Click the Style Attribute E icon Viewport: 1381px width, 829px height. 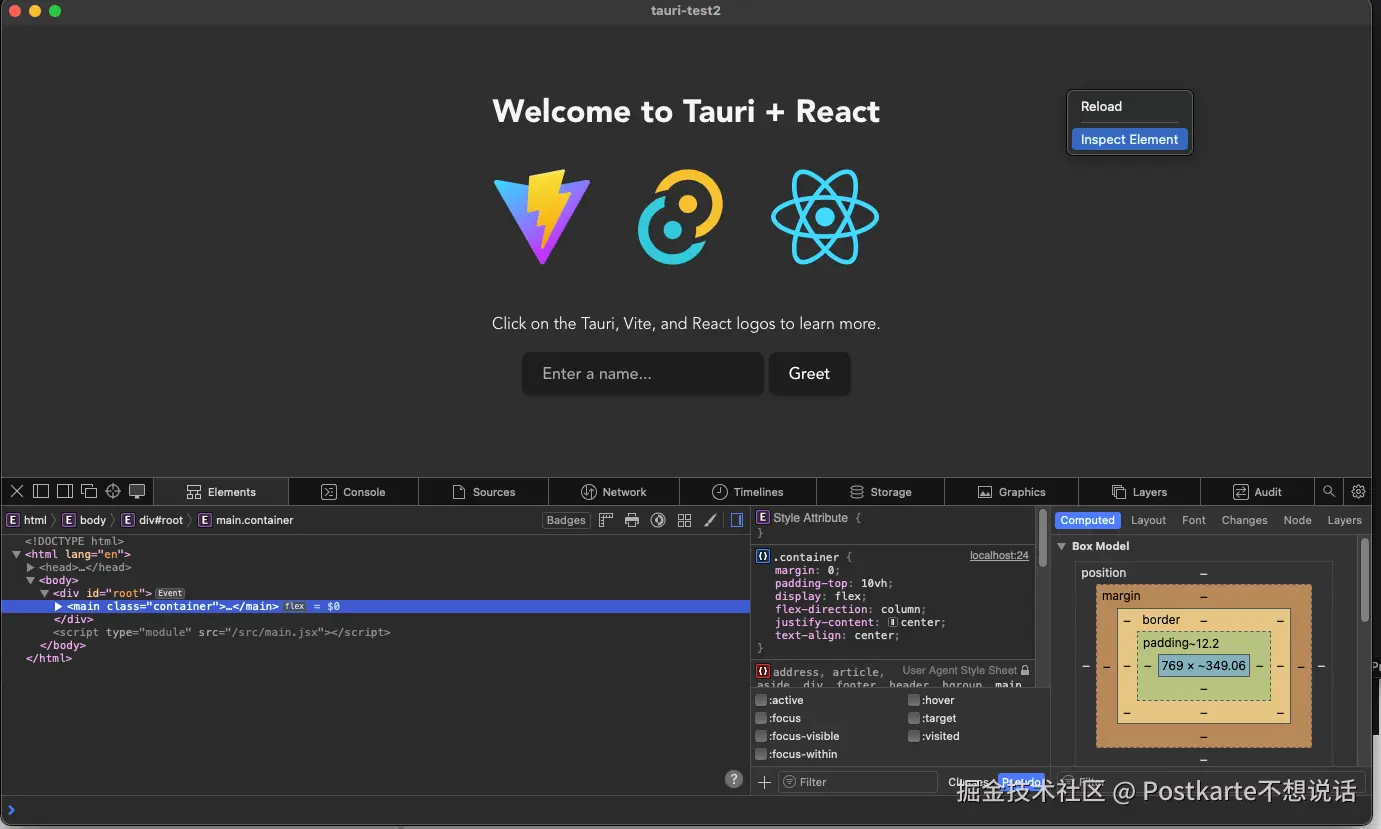[763, 518]
